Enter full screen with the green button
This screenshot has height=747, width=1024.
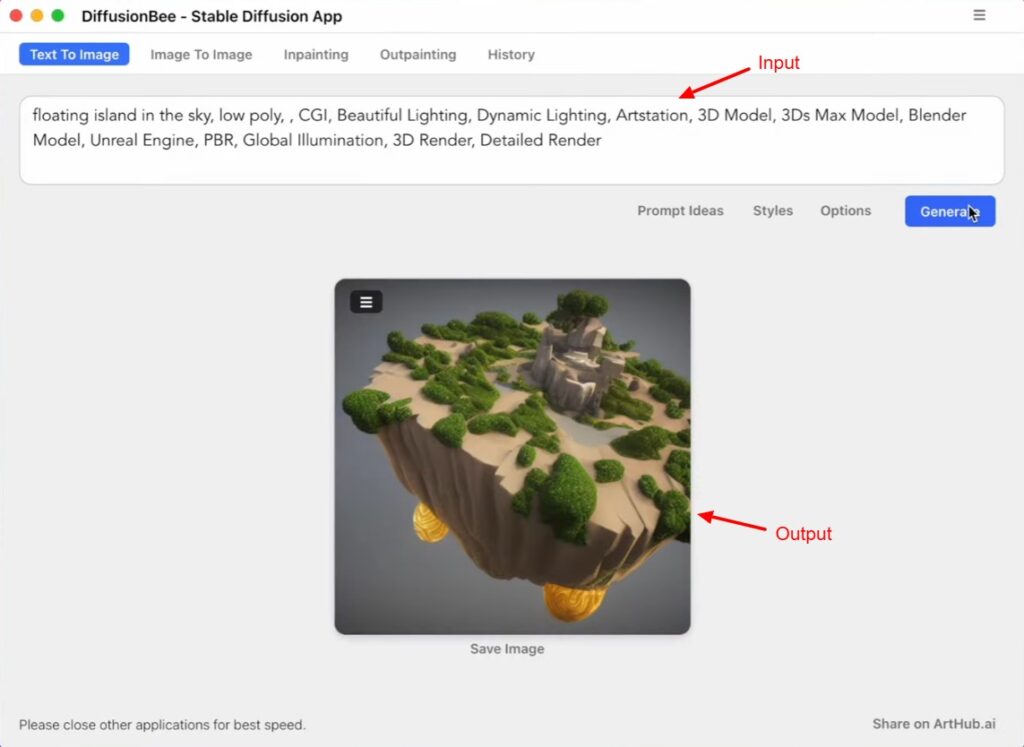(59, 16)
